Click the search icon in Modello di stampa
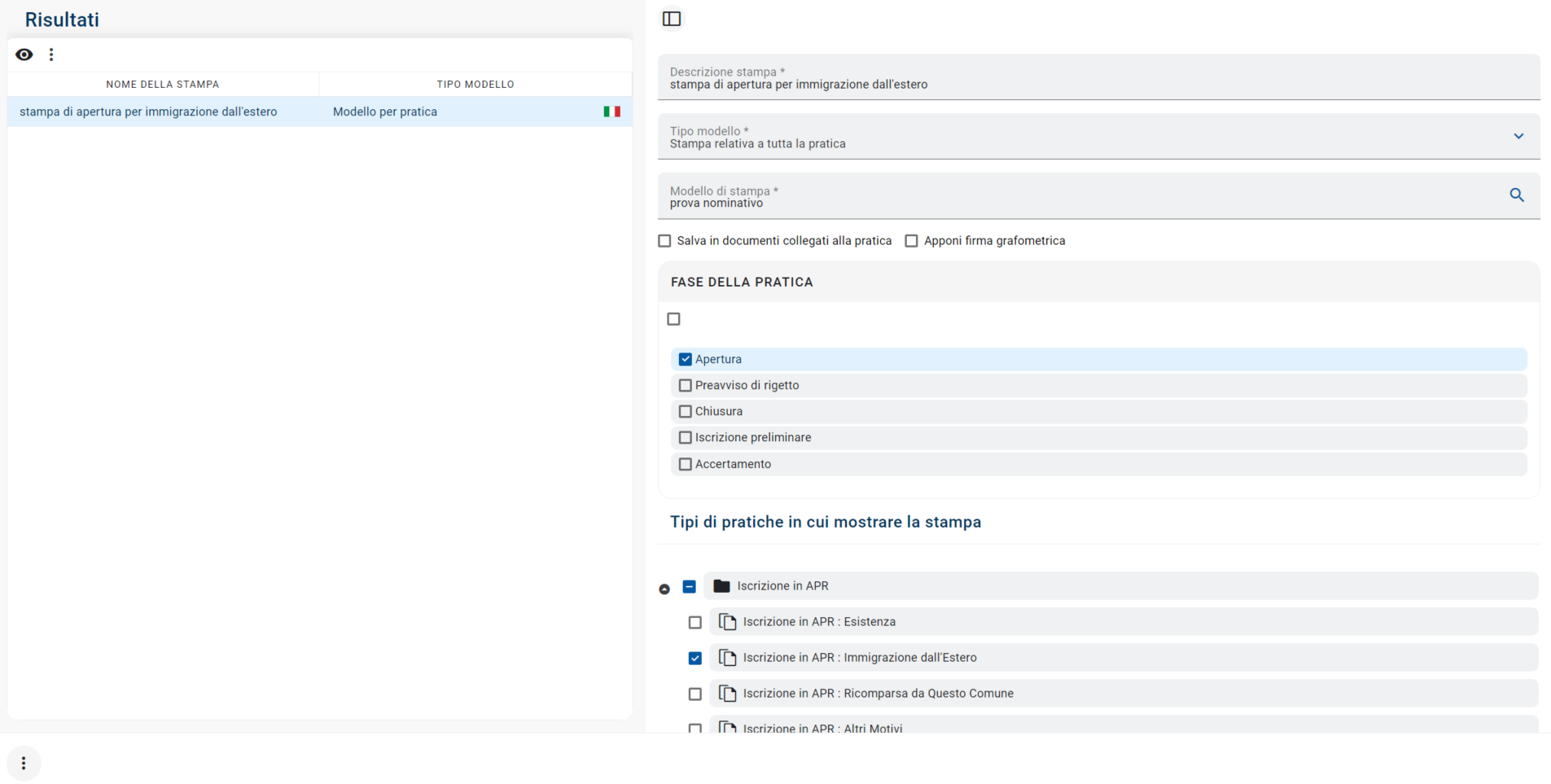This screenshot has height=784, width=1551. click(x=1517, y=195)
